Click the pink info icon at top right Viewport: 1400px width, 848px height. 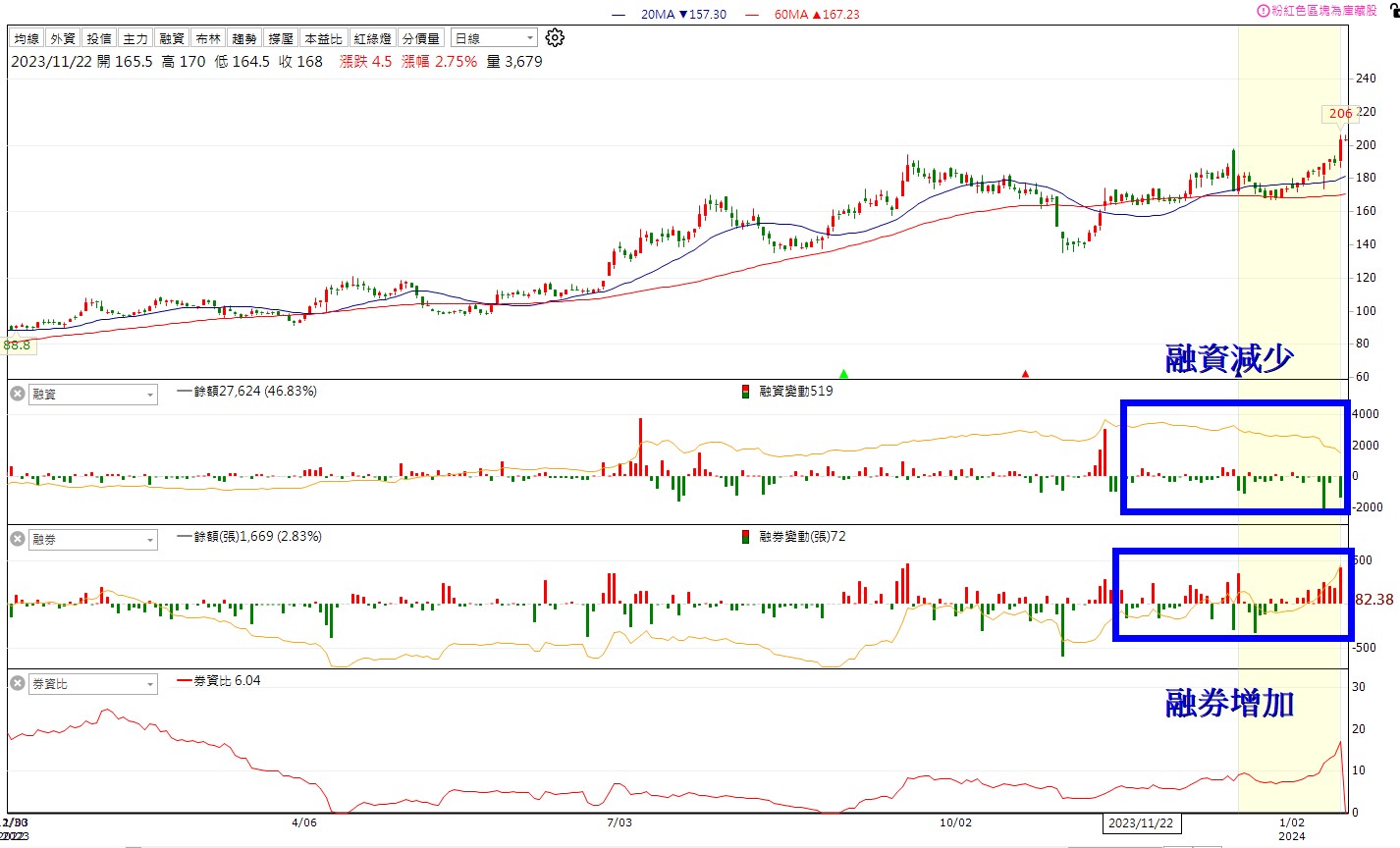1263,10
